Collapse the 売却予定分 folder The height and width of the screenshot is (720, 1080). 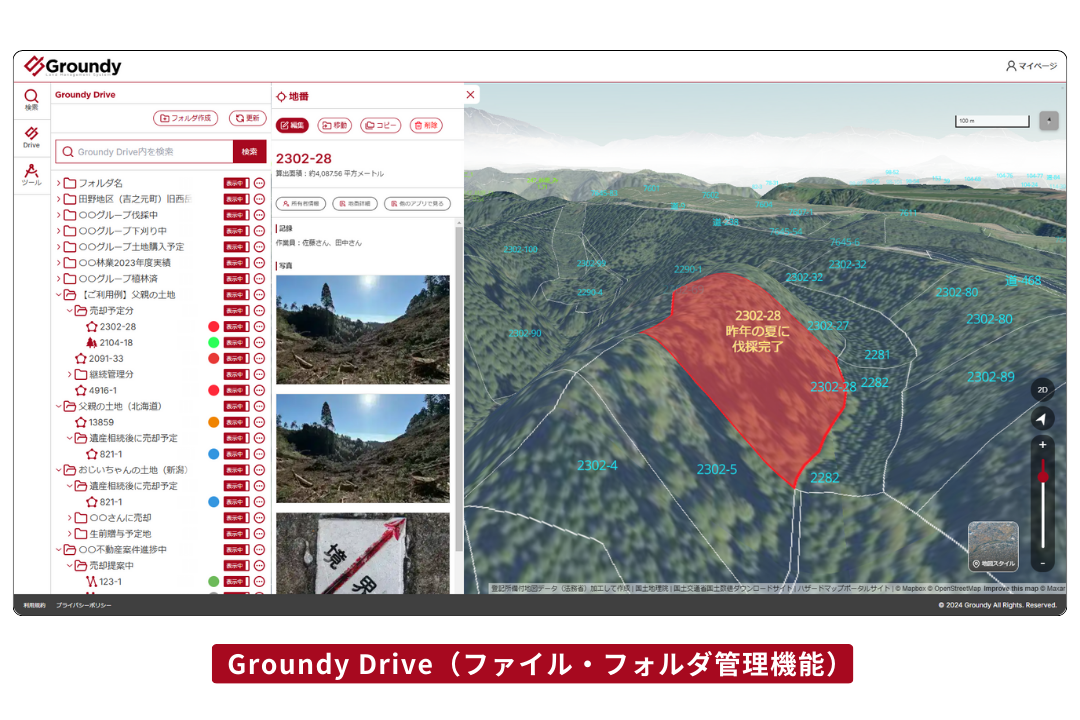pyautogui.click(x=70, y=311)
